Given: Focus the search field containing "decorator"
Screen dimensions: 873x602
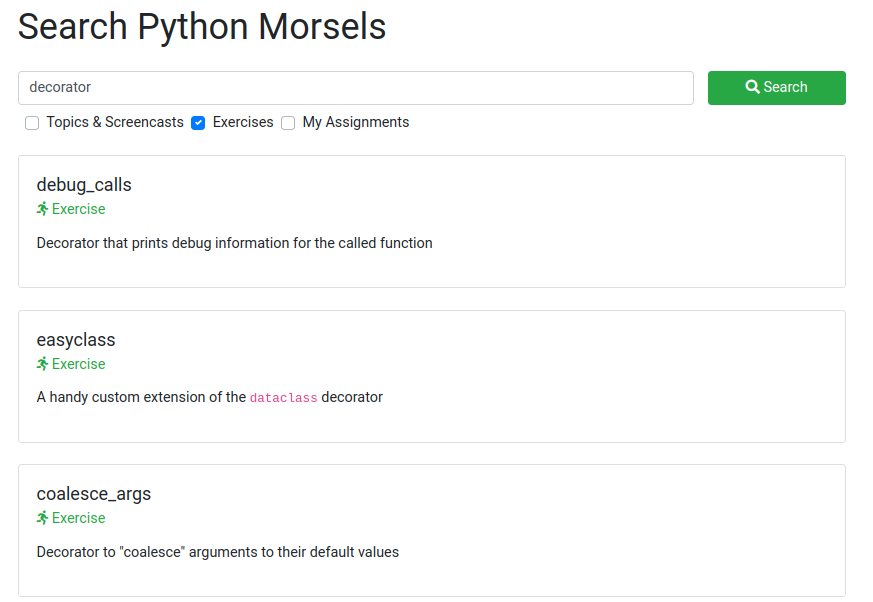Looking at the screenshot, I should pyautogui.click(x=355, y=88).
